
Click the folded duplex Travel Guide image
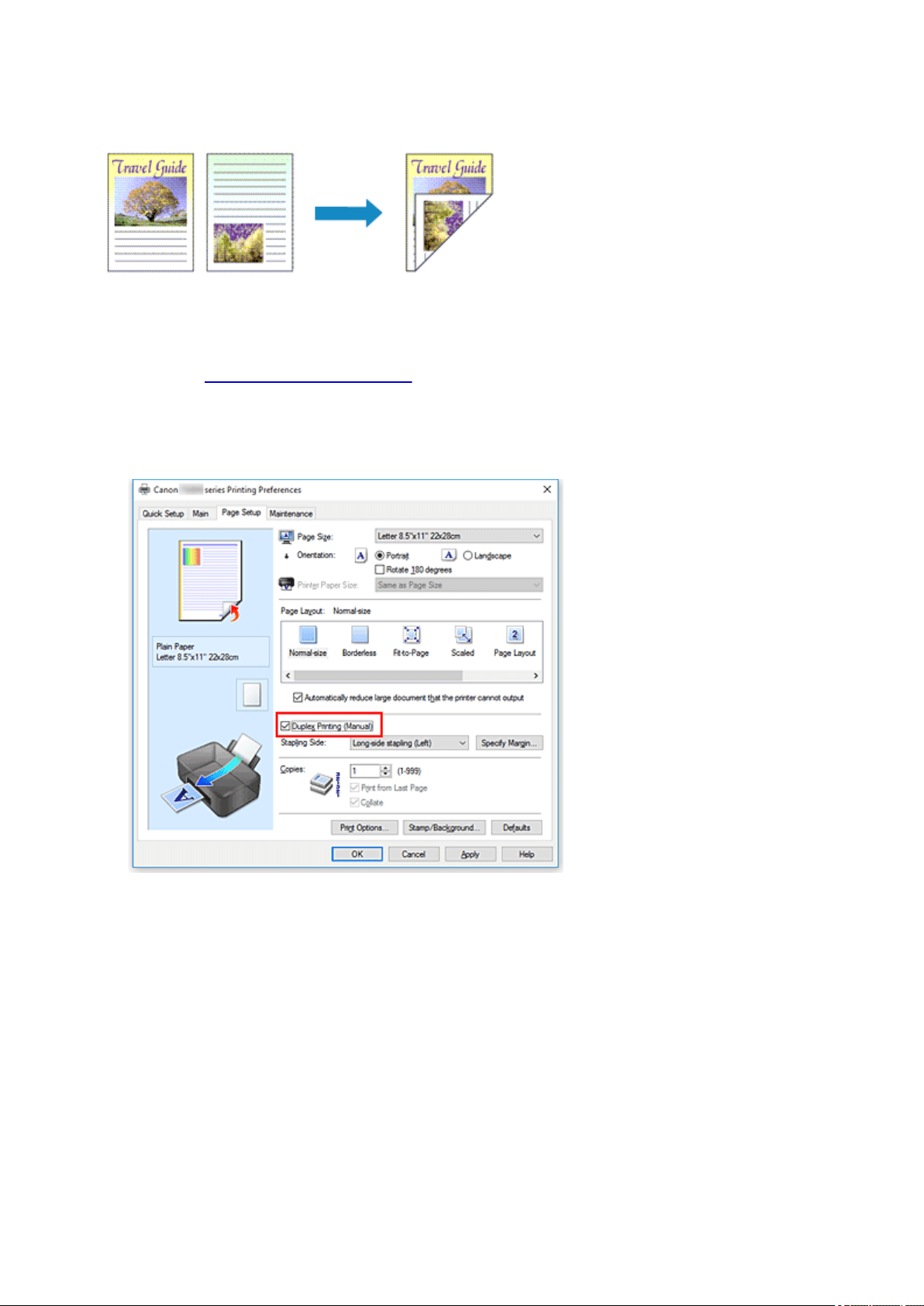click(x=450, y=212)
